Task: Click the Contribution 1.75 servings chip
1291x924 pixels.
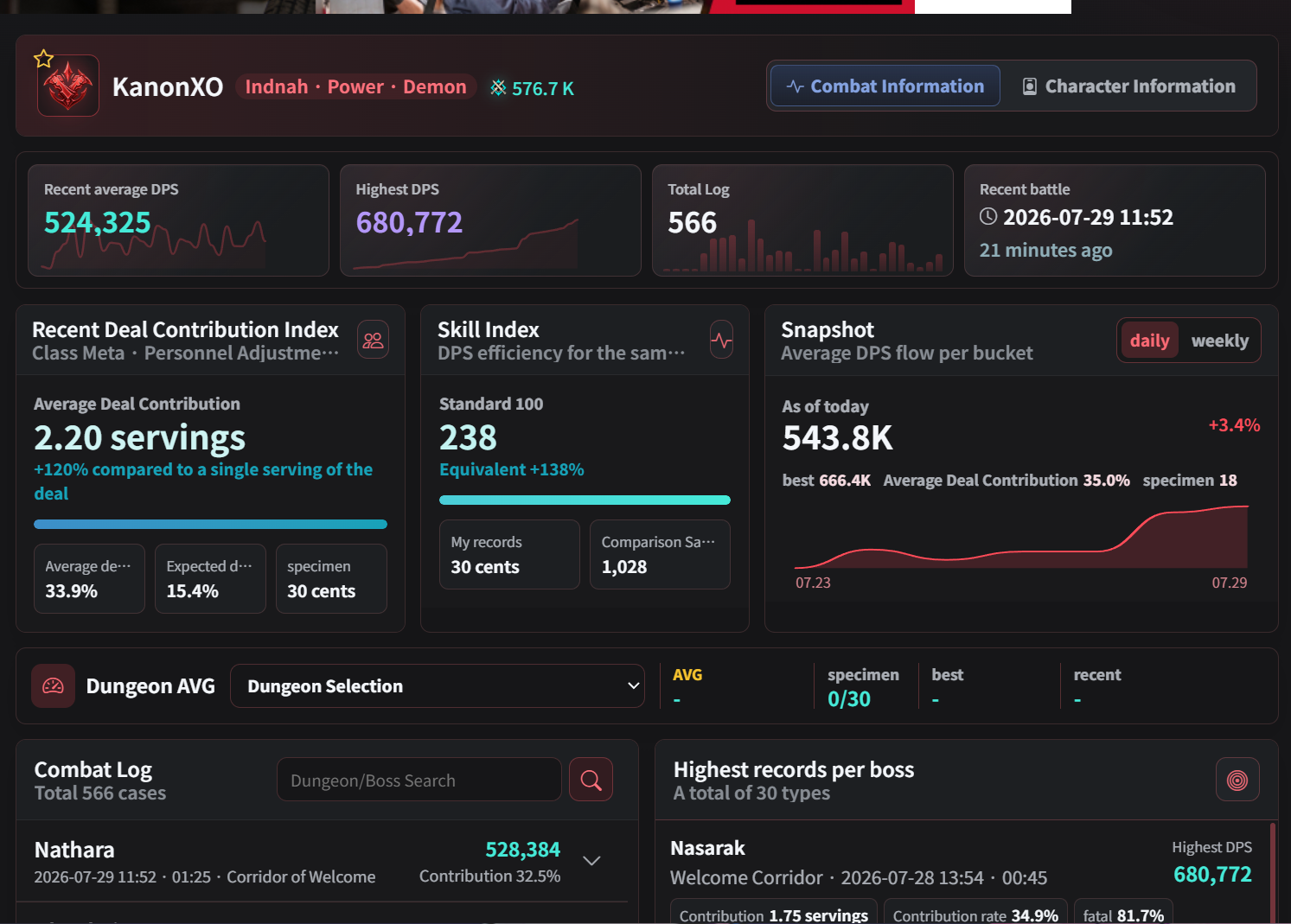Action: (774, 914)
